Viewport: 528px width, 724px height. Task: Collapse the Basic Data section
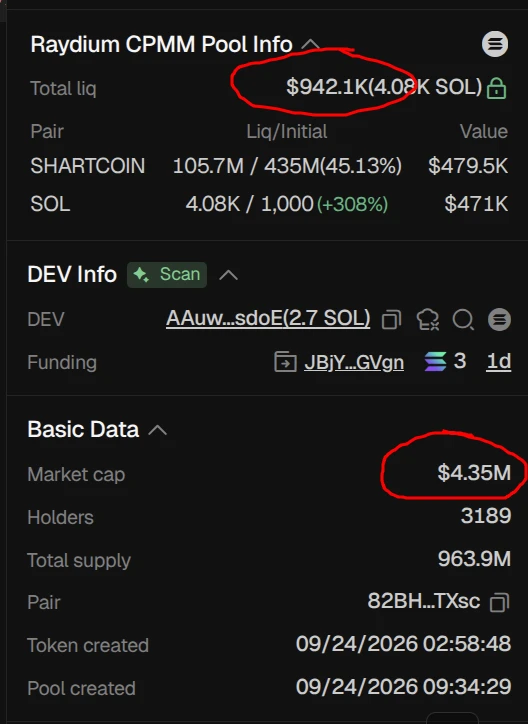tap(157, 430)
